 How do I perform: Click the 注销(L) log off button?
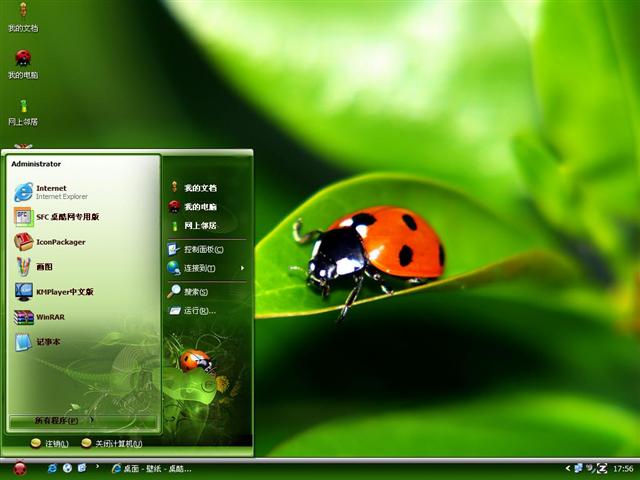coord(50,443)
